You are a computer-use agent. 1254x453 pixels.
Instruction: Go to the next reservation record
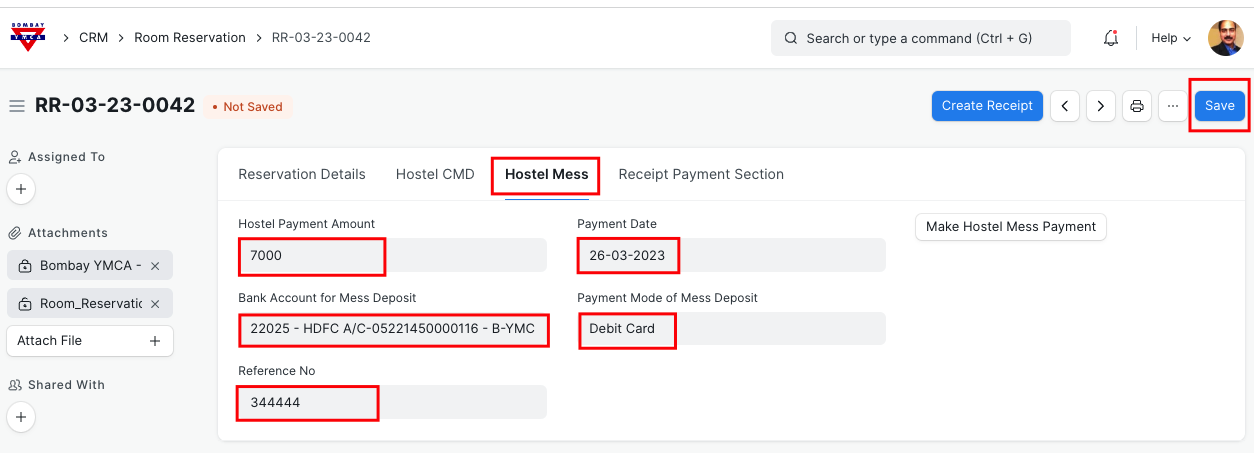pyautogui.click(x=1101, y=106)
